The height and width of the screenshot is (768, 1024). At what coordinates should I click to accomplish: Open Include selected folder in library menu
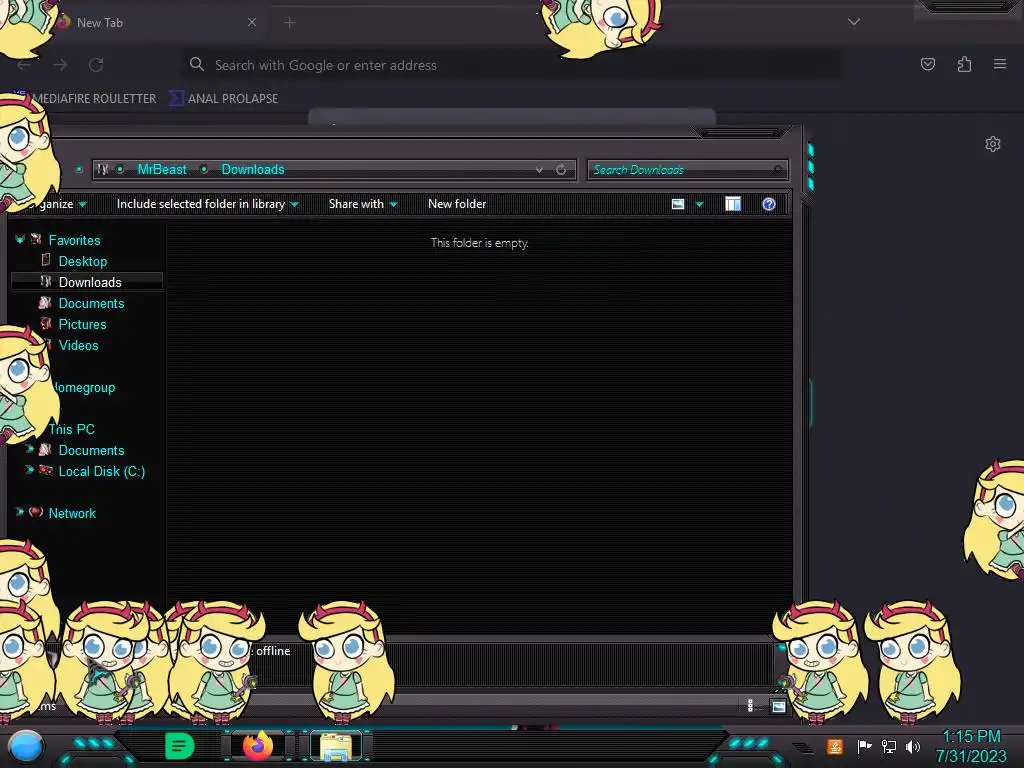(x=207, y=204)
